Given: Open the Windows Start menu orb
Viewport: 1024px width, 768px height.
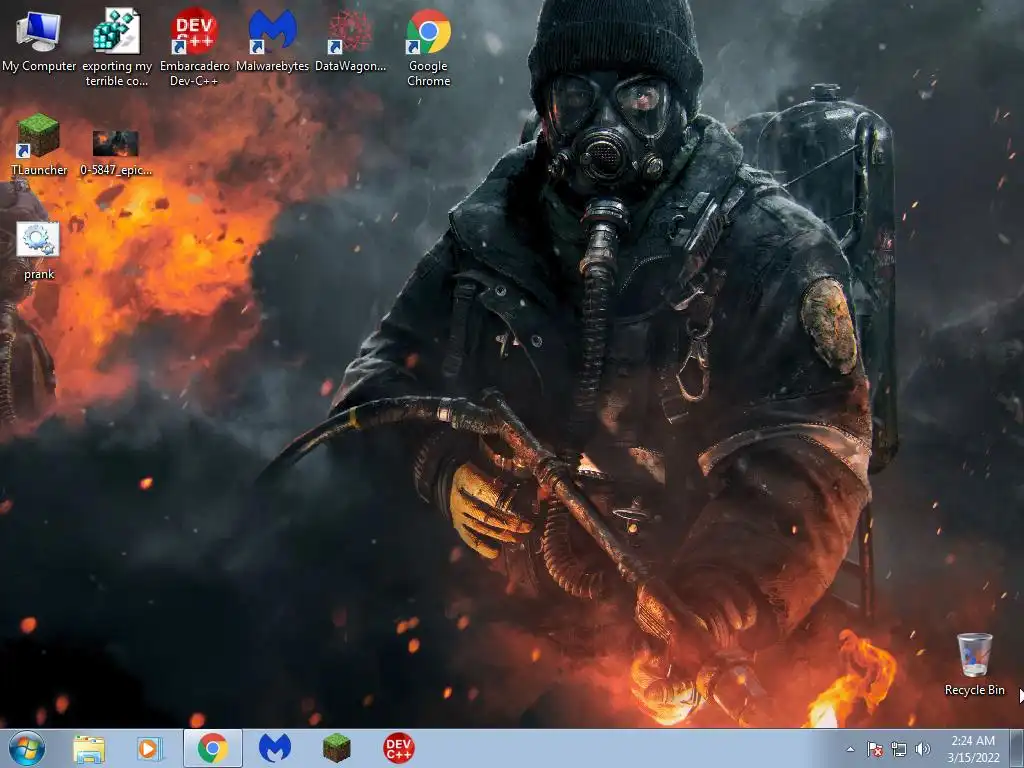Looking at the screenshot, I should (x=27, y=748).
